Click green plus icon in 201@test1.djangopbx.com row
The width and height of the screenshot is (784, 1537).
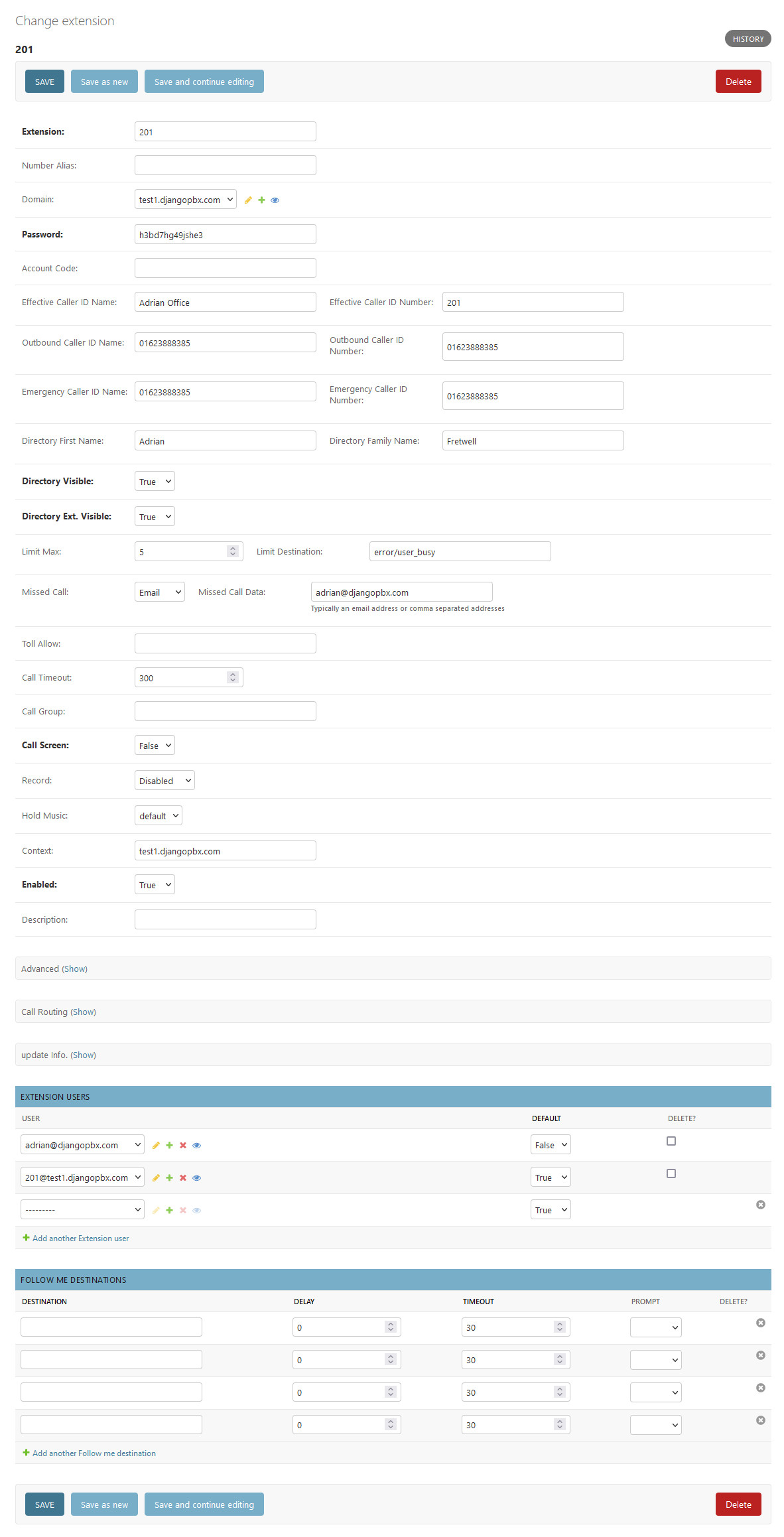(x=169, y=1178)
